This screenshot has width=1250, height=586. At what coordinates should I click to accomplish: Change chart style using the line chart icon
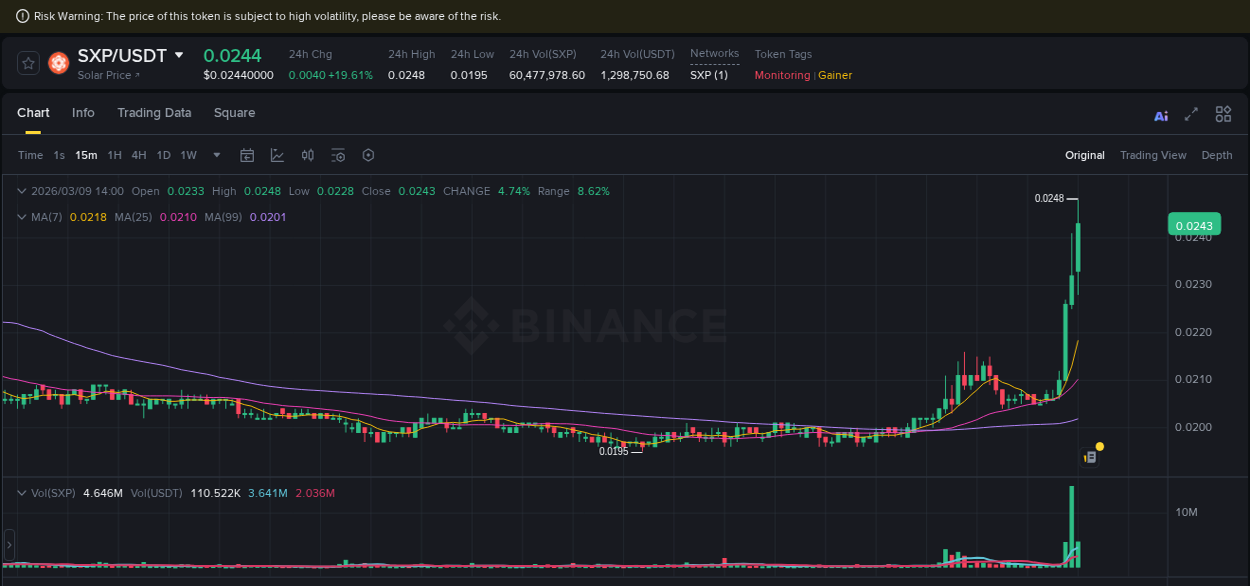tap(277, 155)
